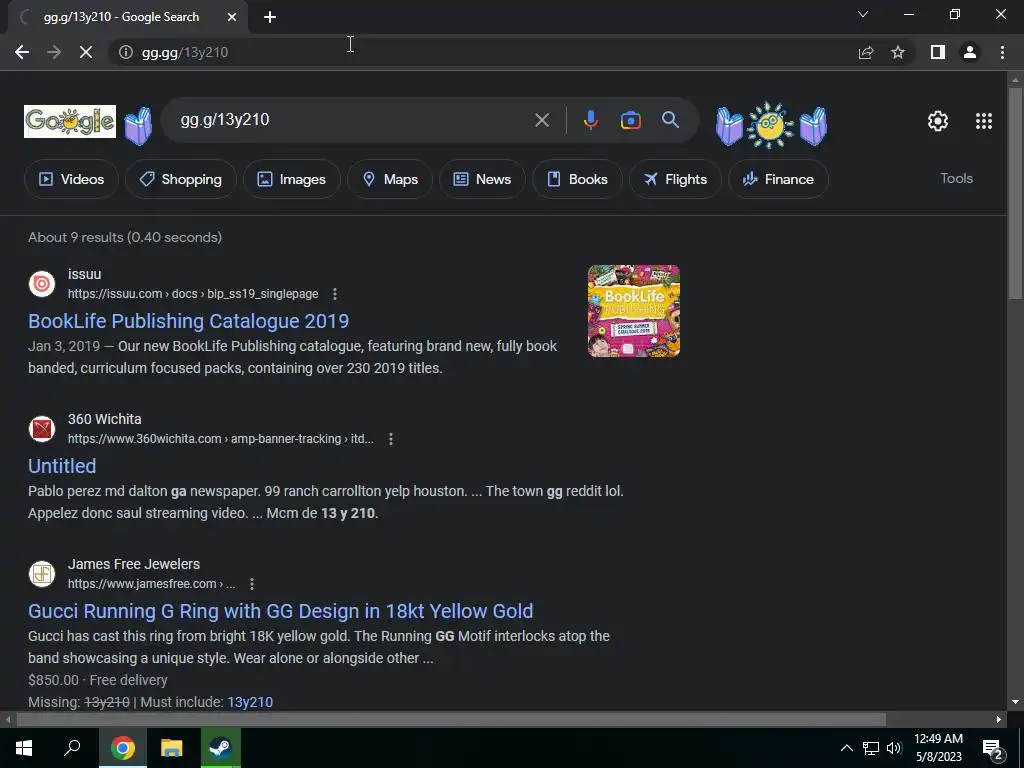Viewport: 1024px width, 768px height.
Task: Show hidden system tray icons
Action: coord(846,748)
